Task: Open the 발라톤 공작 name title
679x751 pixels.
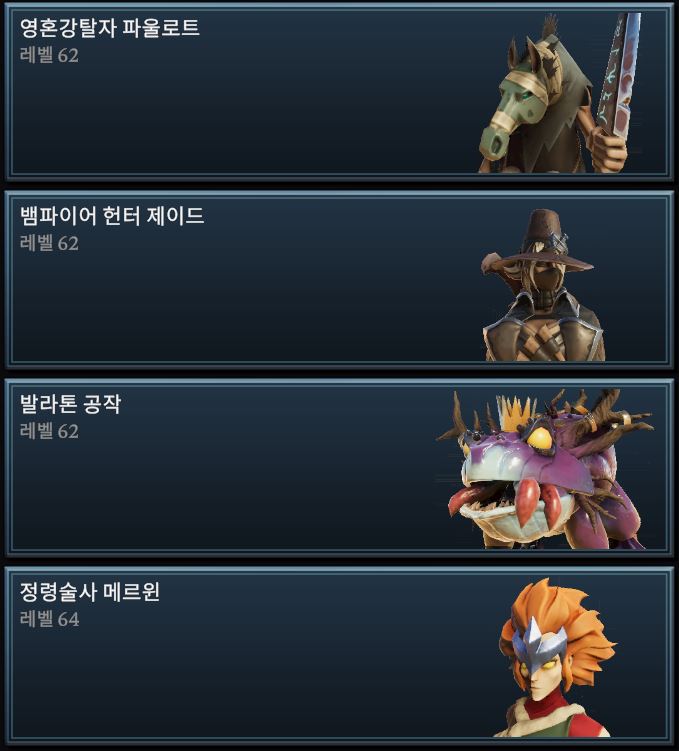Action: coord(70,404)
